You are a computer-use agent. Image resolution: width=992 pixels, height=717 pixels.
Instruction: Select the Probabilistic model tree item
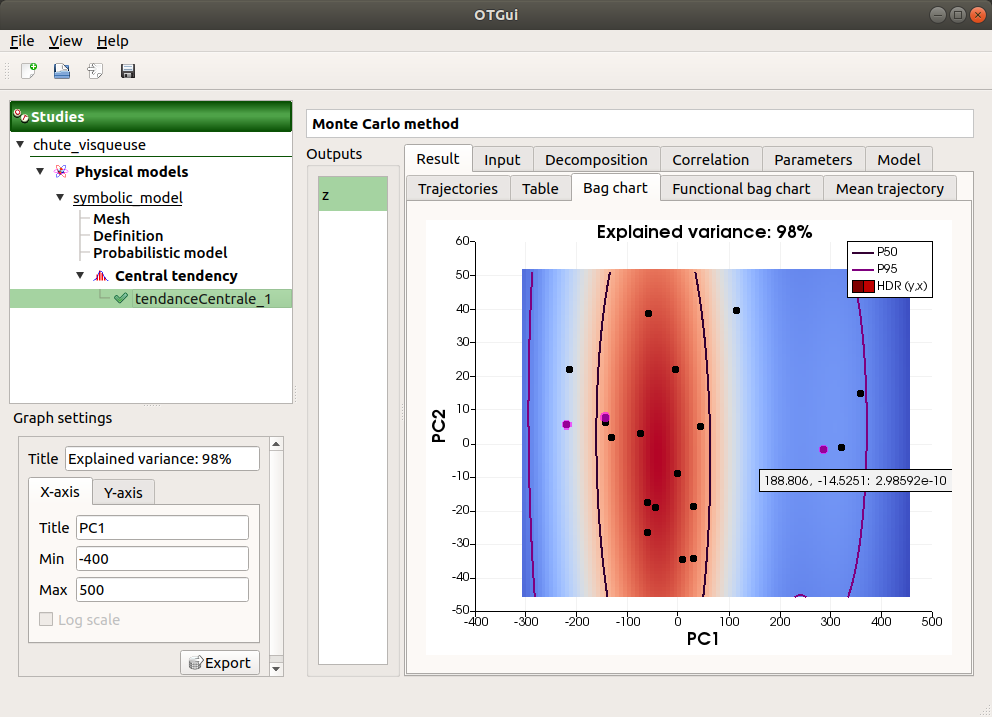160,253
